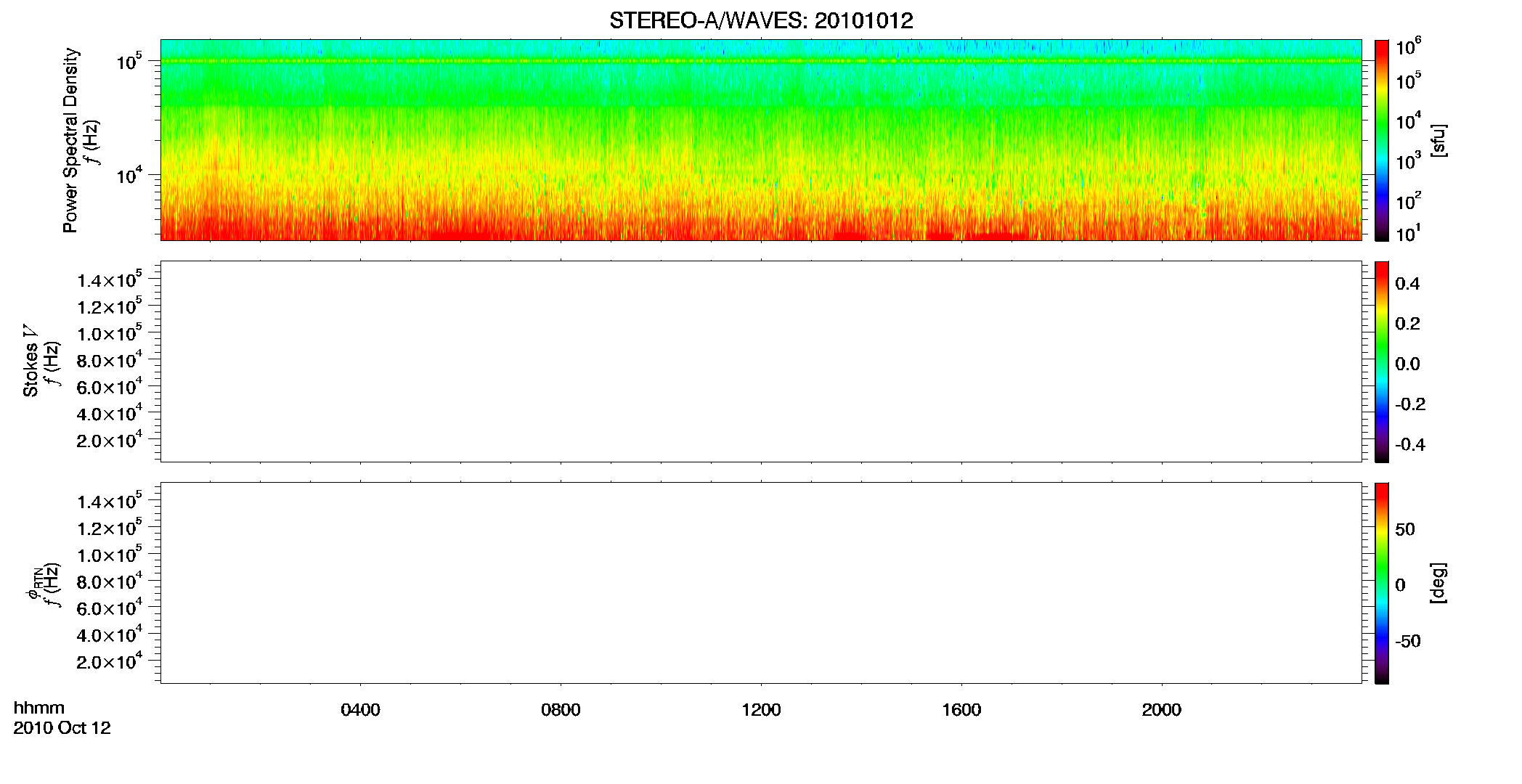Click the empty Stokes V plot panel
Viewport: 1522px width, 784px height.
(x=761, y=362)
